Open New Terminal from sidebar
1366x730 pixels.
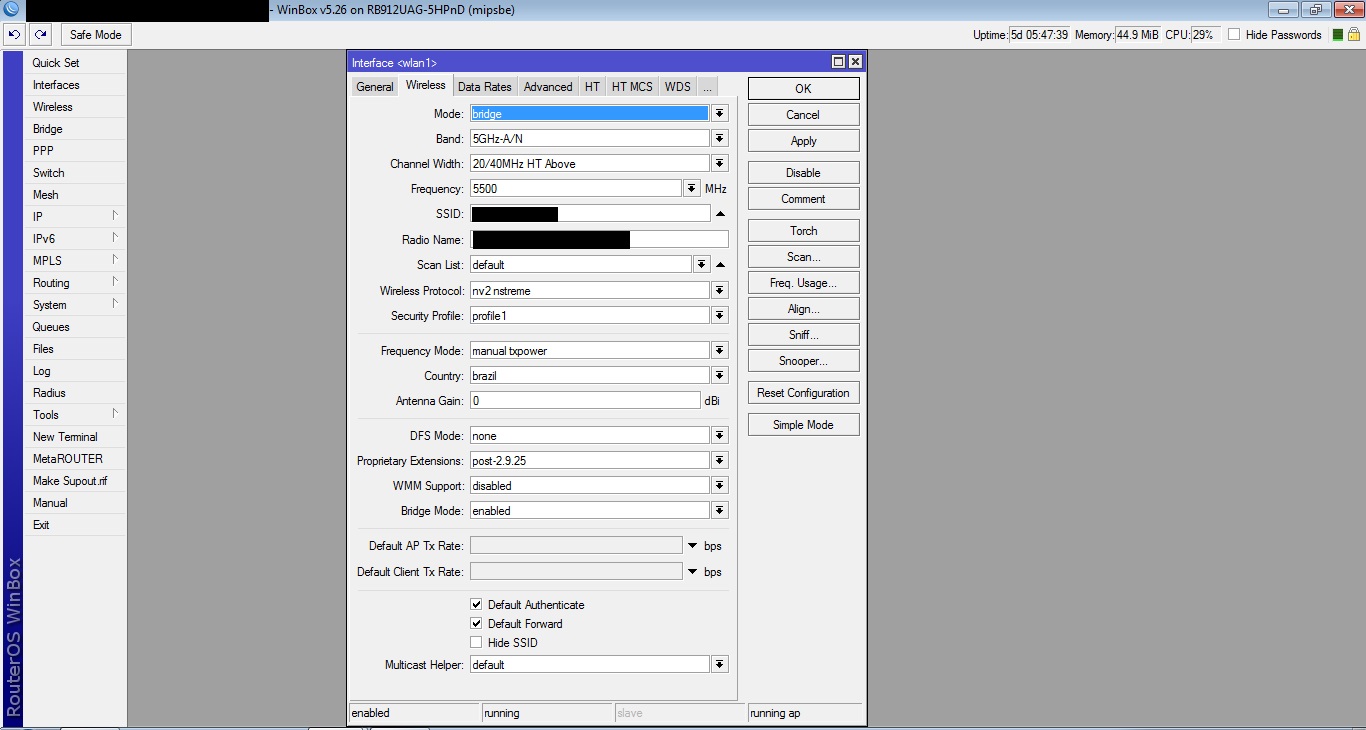[x=75, y=437]
